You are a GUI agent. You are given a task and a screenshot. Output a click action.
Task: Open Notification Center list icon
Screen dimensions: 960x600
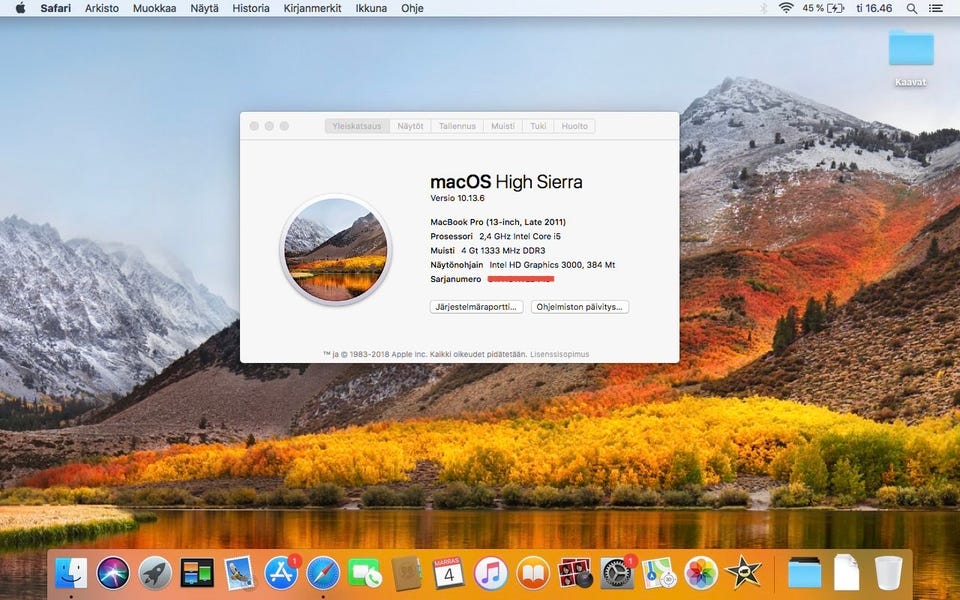936,8
